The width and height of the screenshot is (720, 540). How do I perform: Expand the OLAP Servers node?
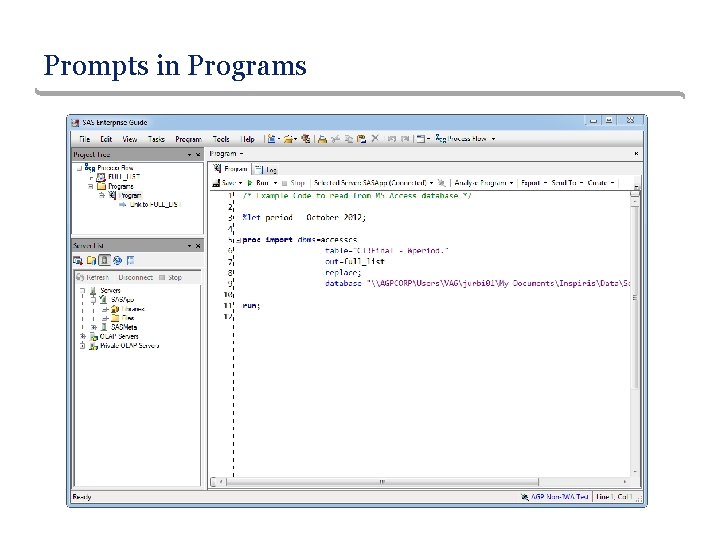coord(83,337)
